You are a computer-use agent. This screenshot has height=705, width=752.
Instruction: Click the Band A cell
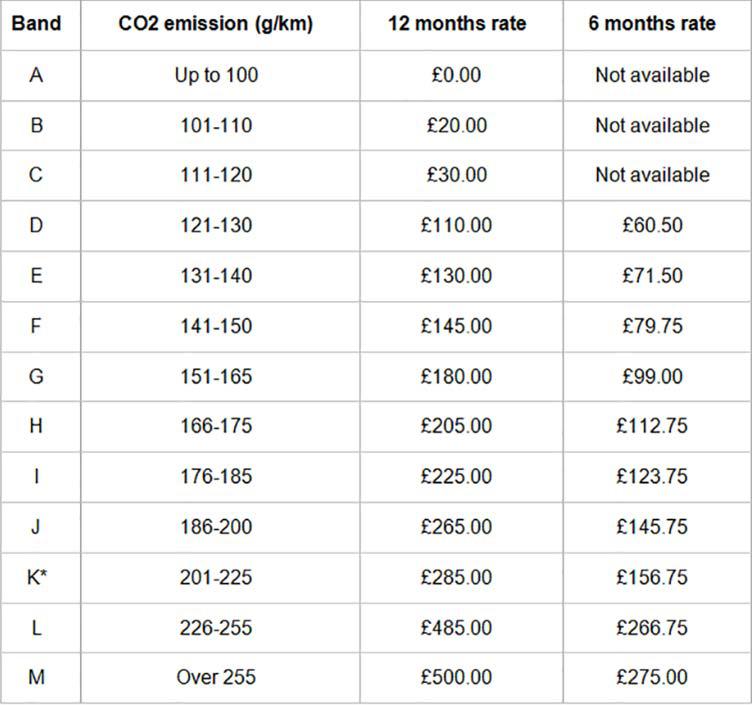(37, 75)
